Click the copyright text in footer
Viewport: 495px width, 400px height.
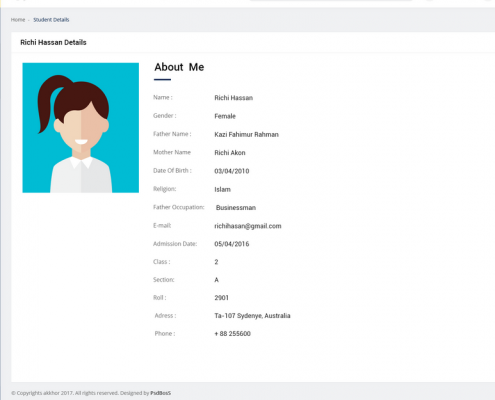pos(80,393)
